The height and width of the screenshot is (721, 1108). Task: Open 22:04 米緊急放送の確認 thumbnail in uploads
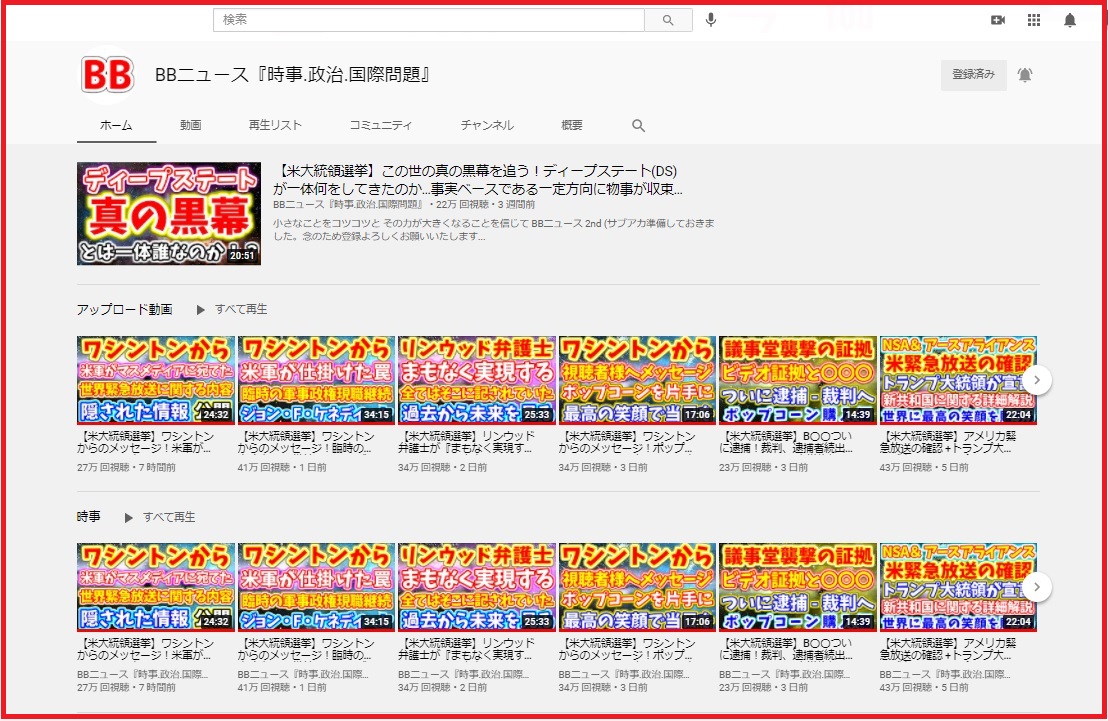pyautogui.click(x=958, y=380)
